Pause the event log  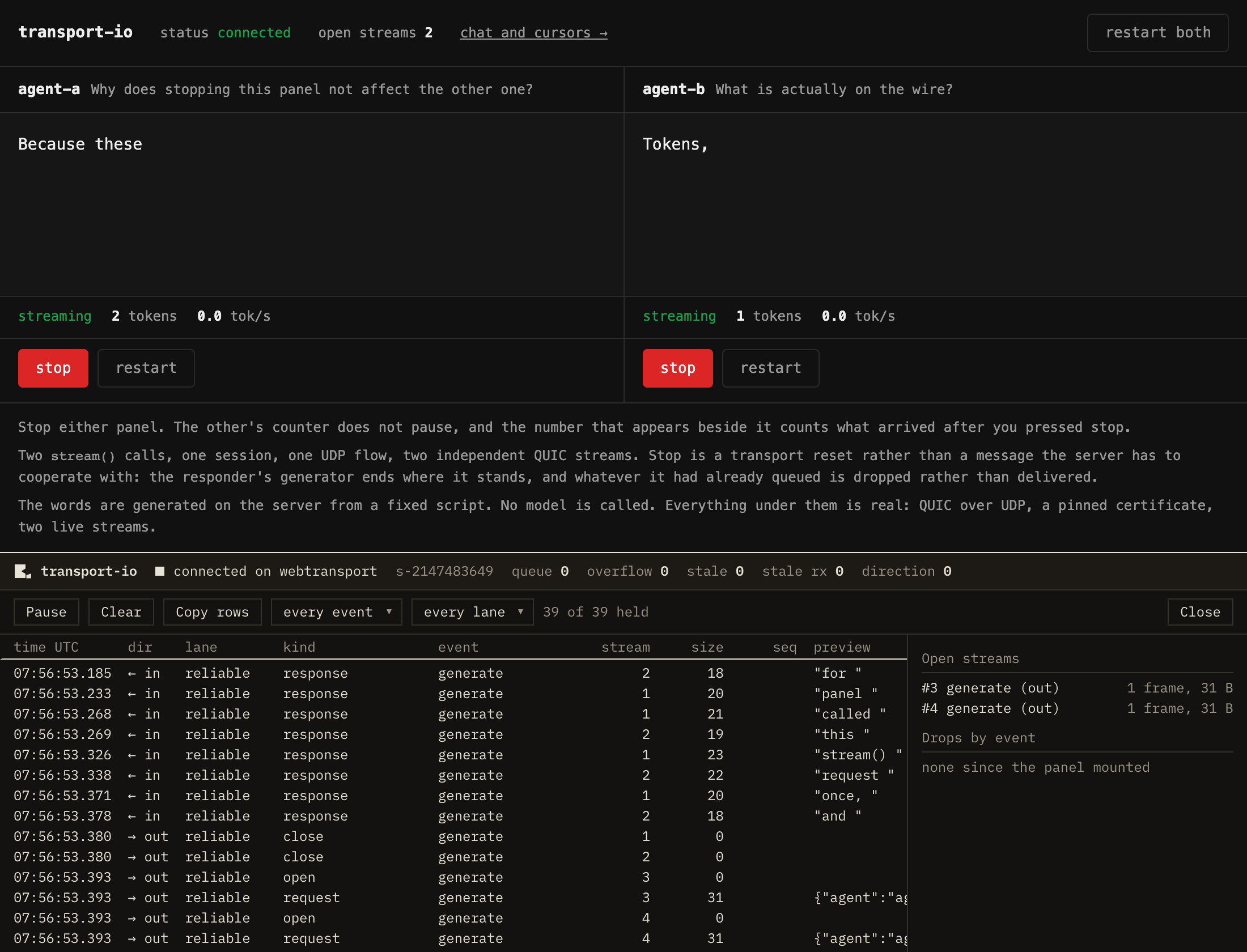[46, 612]
